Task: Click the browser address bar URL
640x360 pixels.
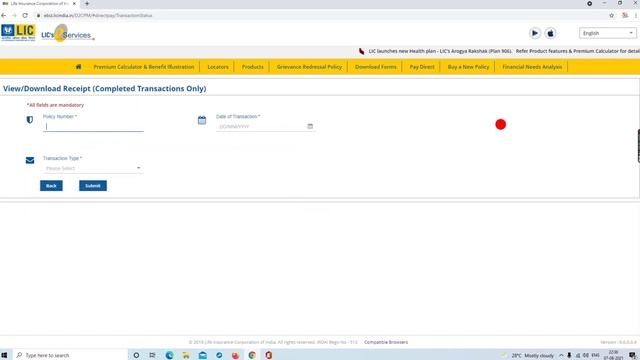Action: [x=98, y=16]
